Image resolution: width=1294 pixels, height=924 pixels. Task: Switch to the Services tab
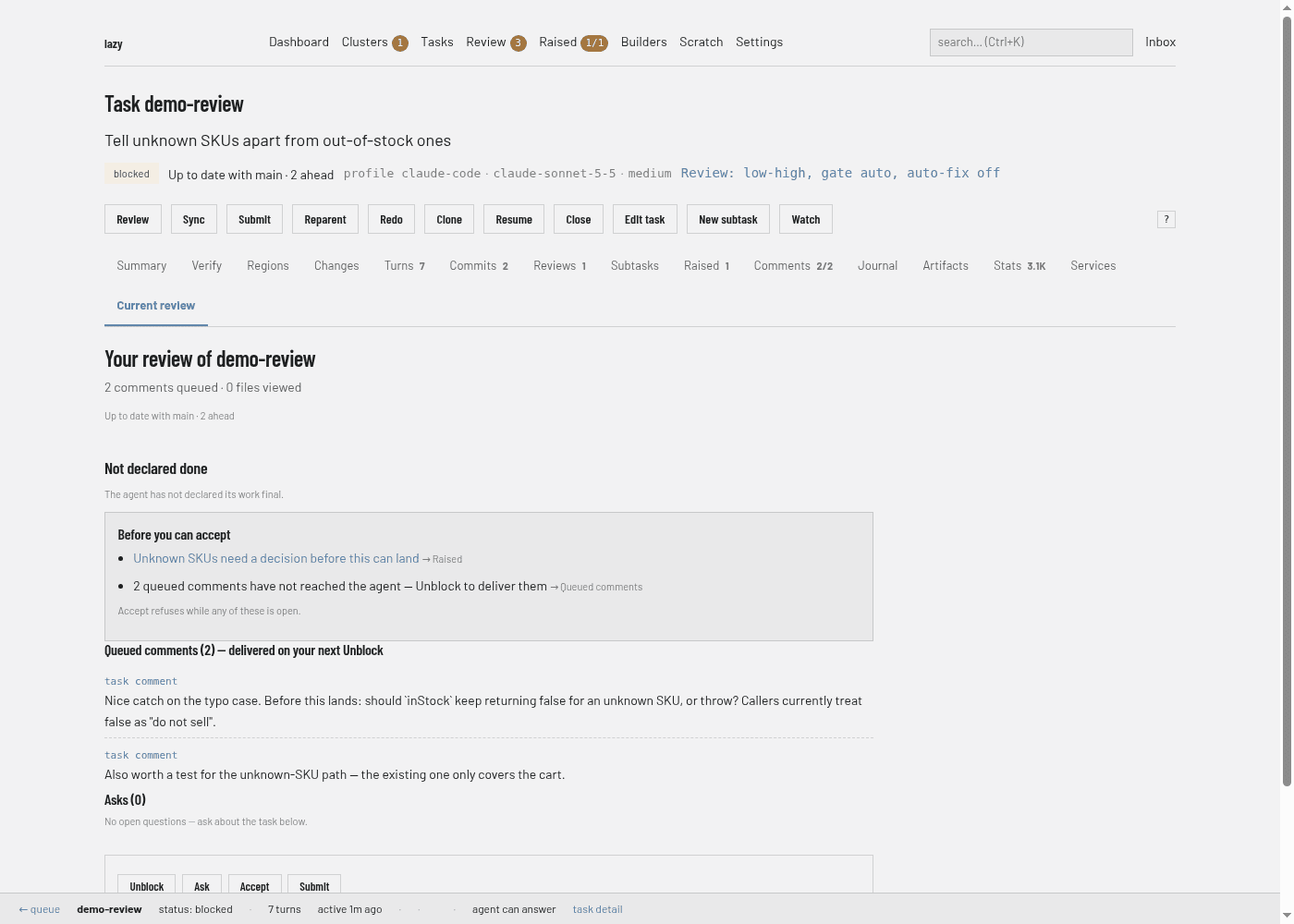tap(1093, 265)
